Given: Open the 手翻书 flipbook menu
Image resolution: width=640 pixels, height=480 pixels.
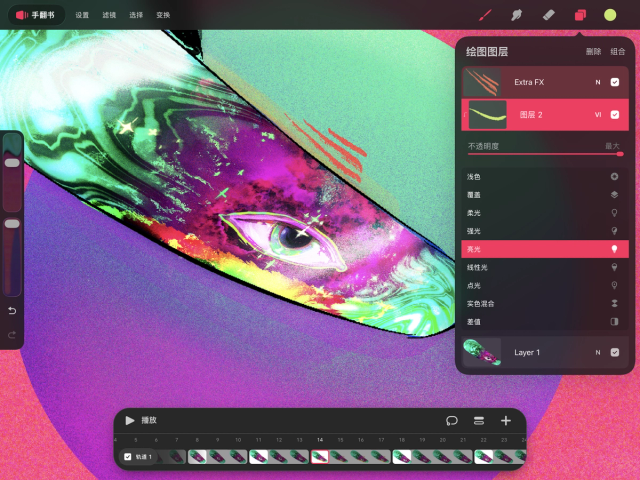Looking at the screenshot, I should pyautogui.click(x=36, y=15).
